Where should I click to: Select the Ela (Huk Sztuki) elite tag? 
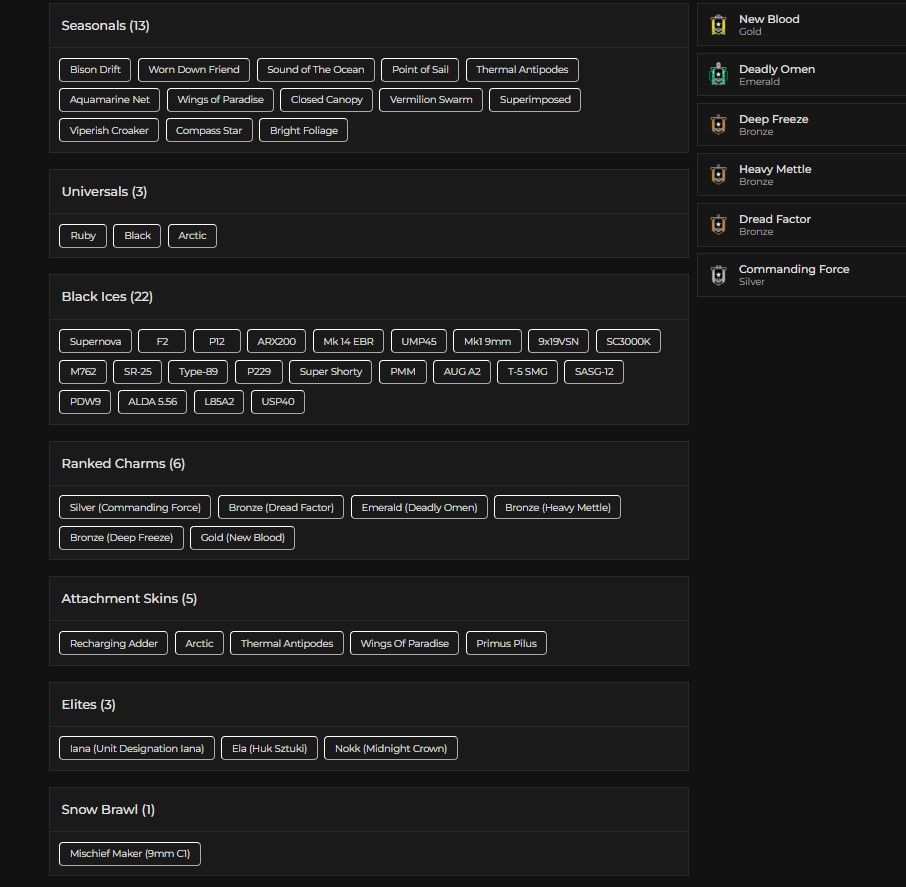pos(269,748)
